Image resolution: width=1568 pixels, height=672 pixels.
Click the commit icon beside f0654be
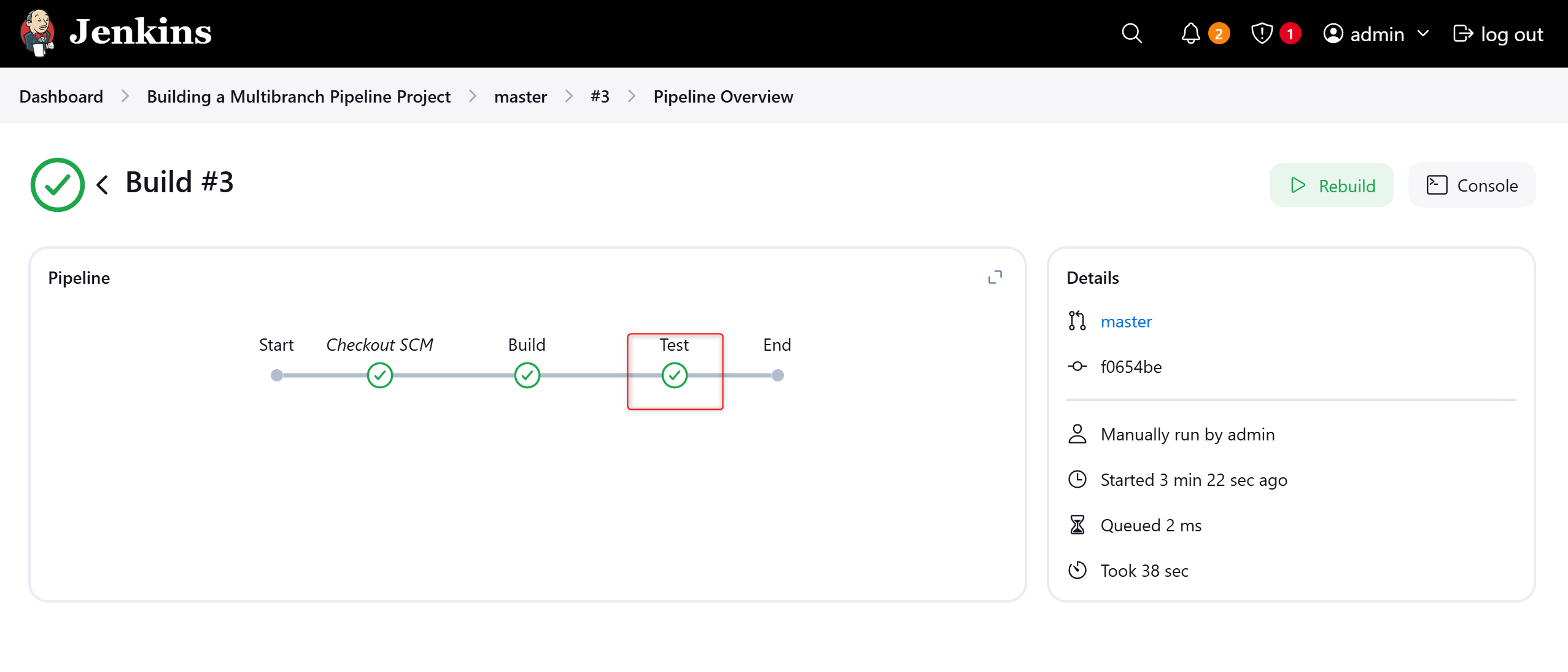point(1077,366)
